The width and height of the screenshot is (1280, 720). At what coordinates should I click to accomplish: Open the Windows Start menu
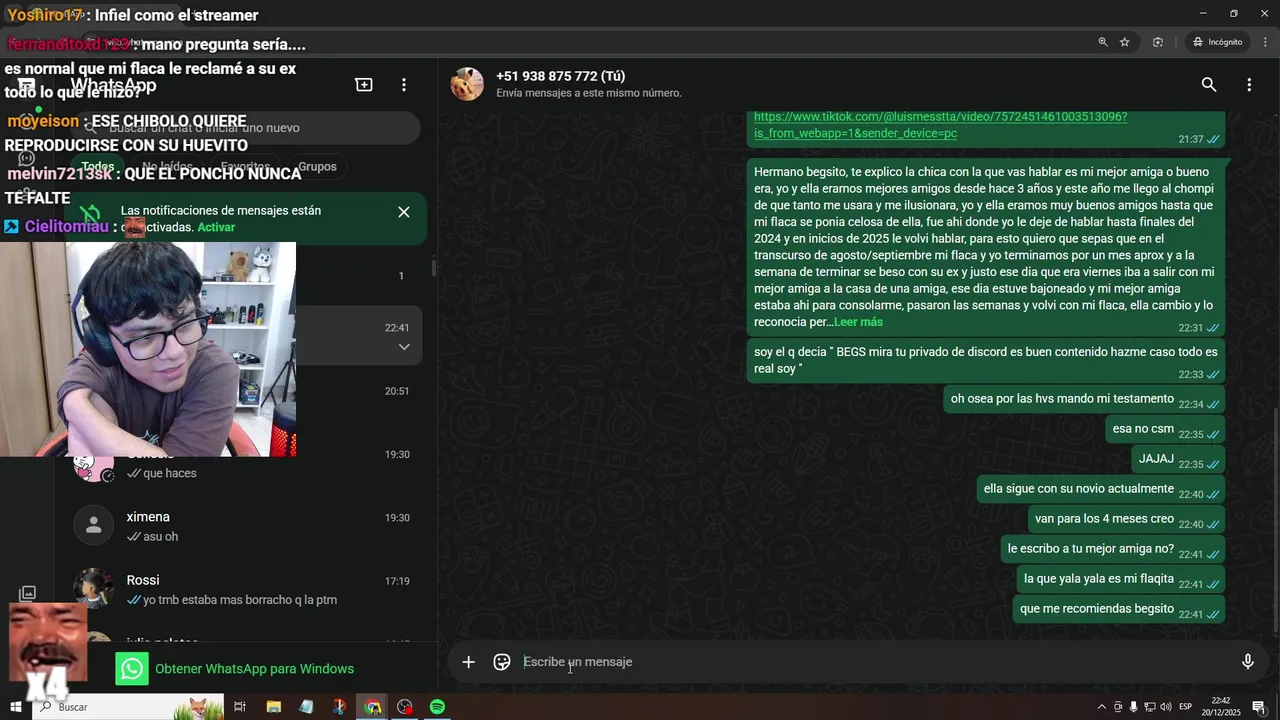pos(15,707)
